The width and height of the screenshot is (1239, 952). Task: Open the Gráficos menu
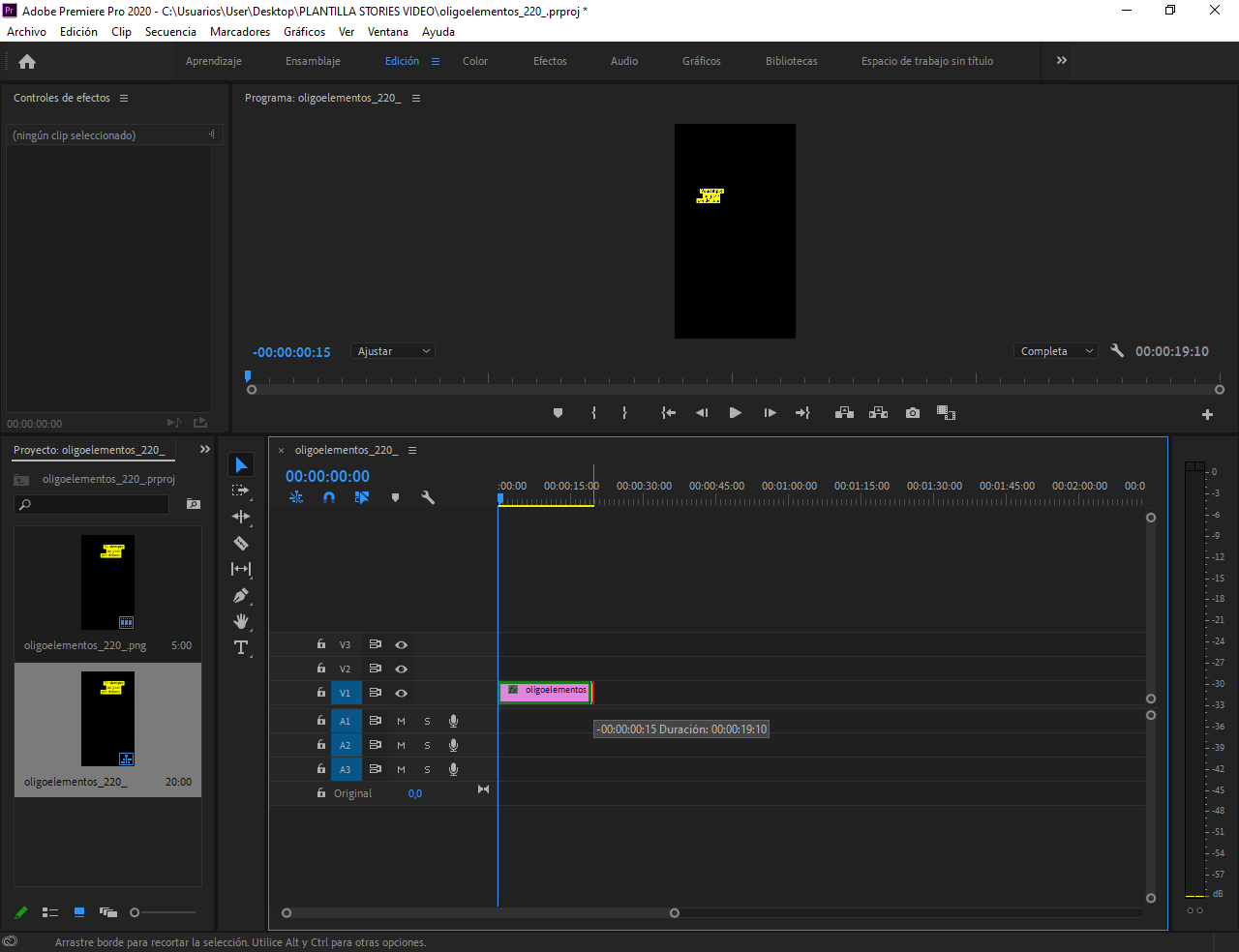click(304, 32)
